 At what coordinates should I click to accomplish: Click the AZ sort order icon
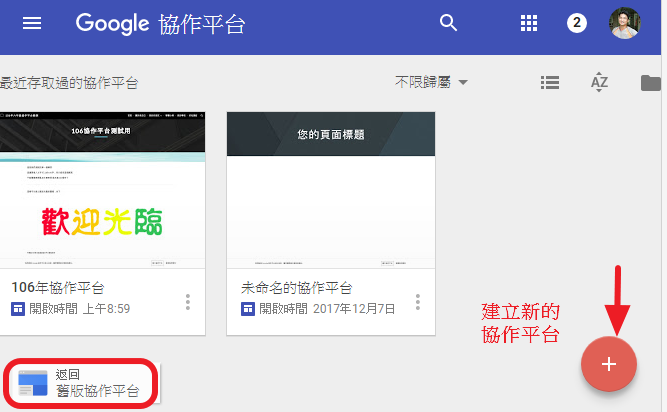tap(599, 82)
